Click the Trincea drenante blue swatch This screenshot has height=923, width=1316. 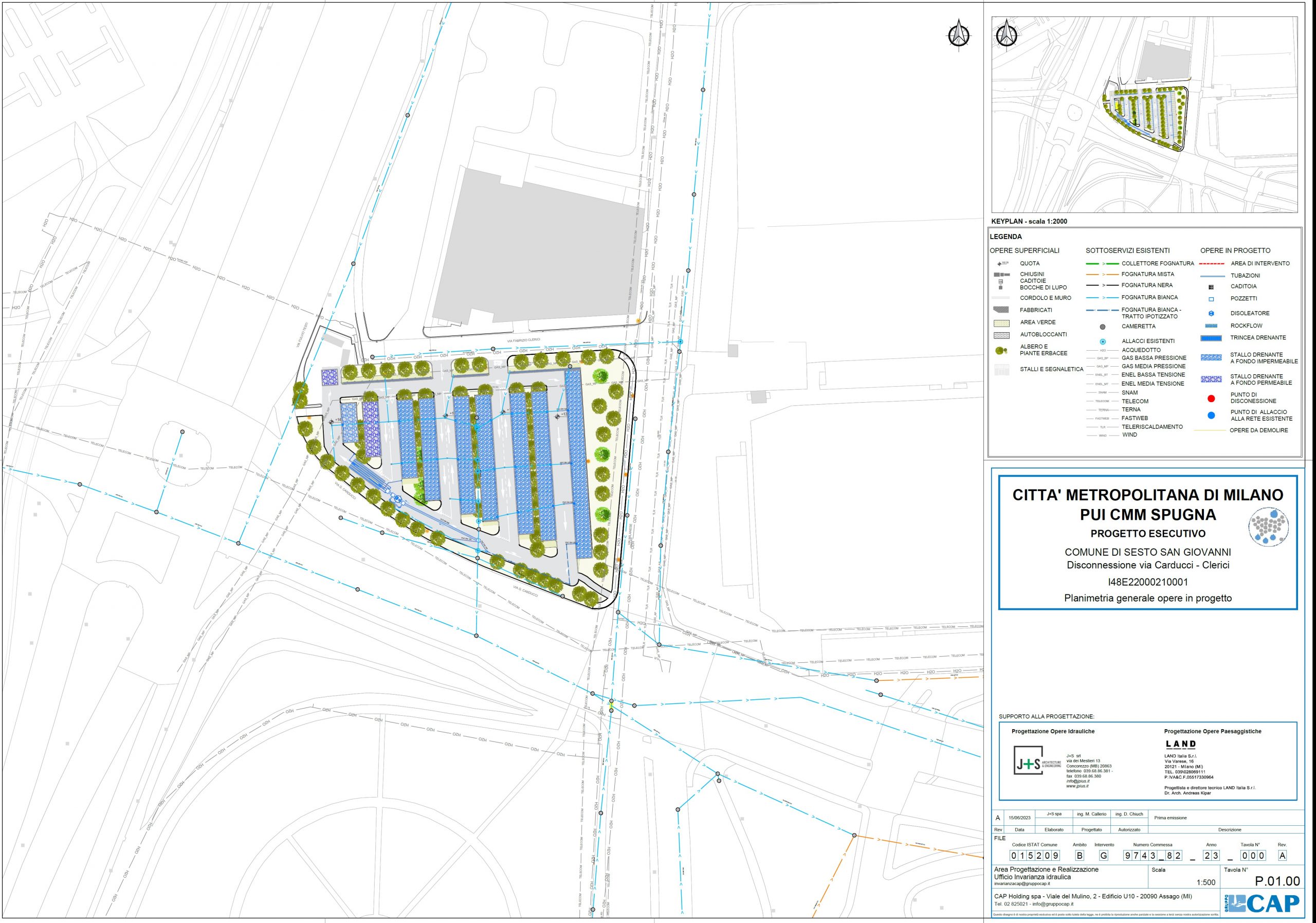coord(1211,338)
